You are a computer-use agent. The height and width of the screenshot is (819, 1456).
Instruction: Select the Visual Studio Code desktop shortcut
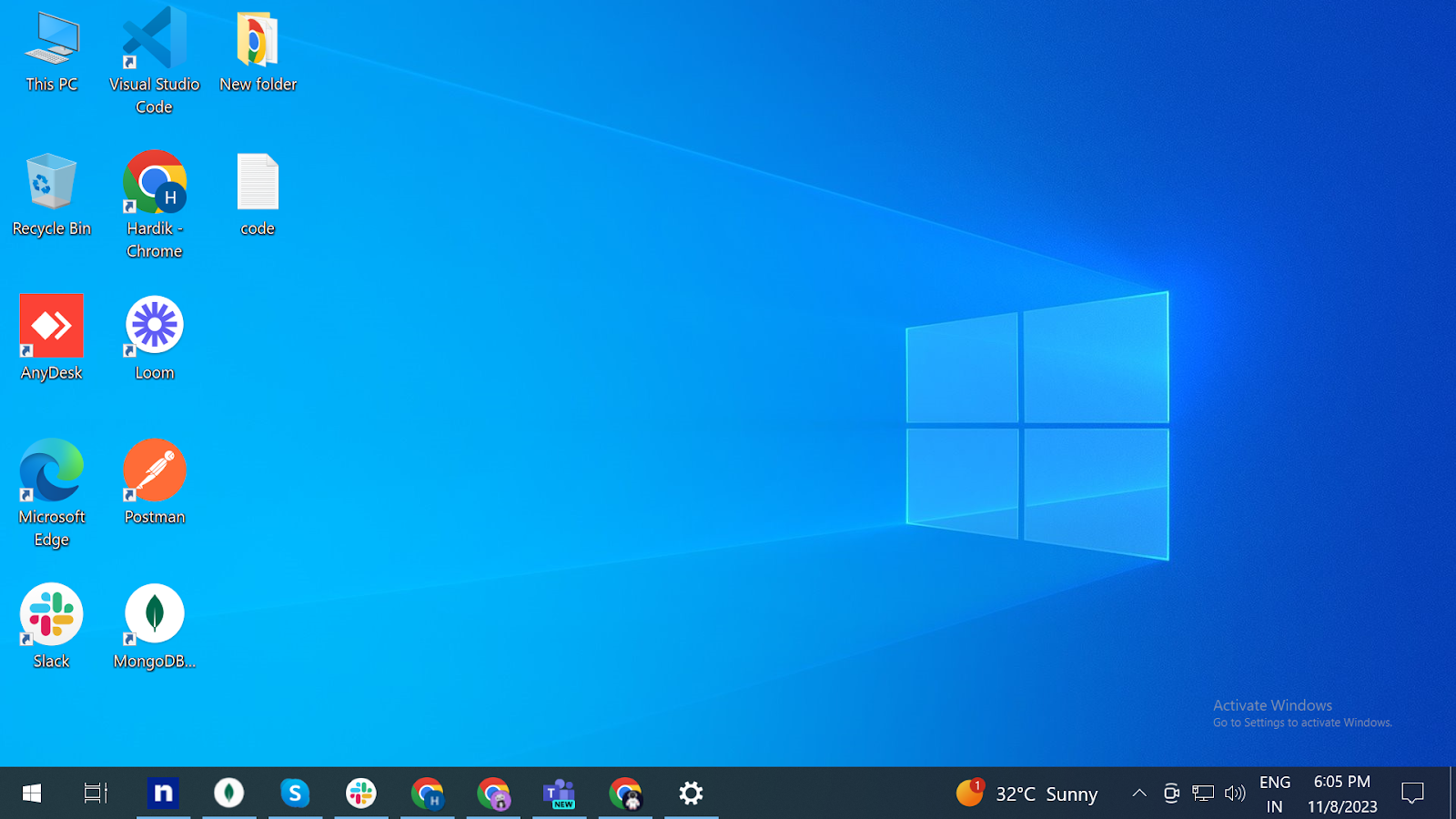154,41
